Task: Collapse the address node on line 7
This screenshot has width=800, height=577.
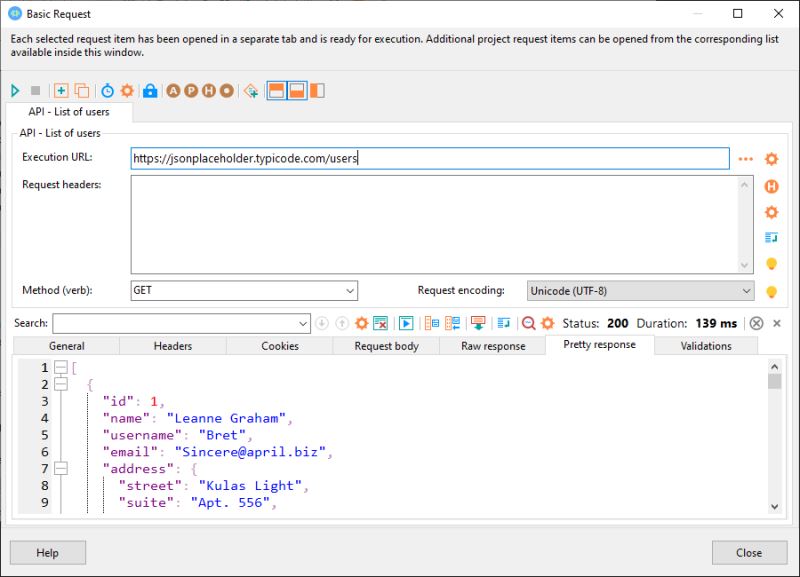Action: [x=61, y=468]
